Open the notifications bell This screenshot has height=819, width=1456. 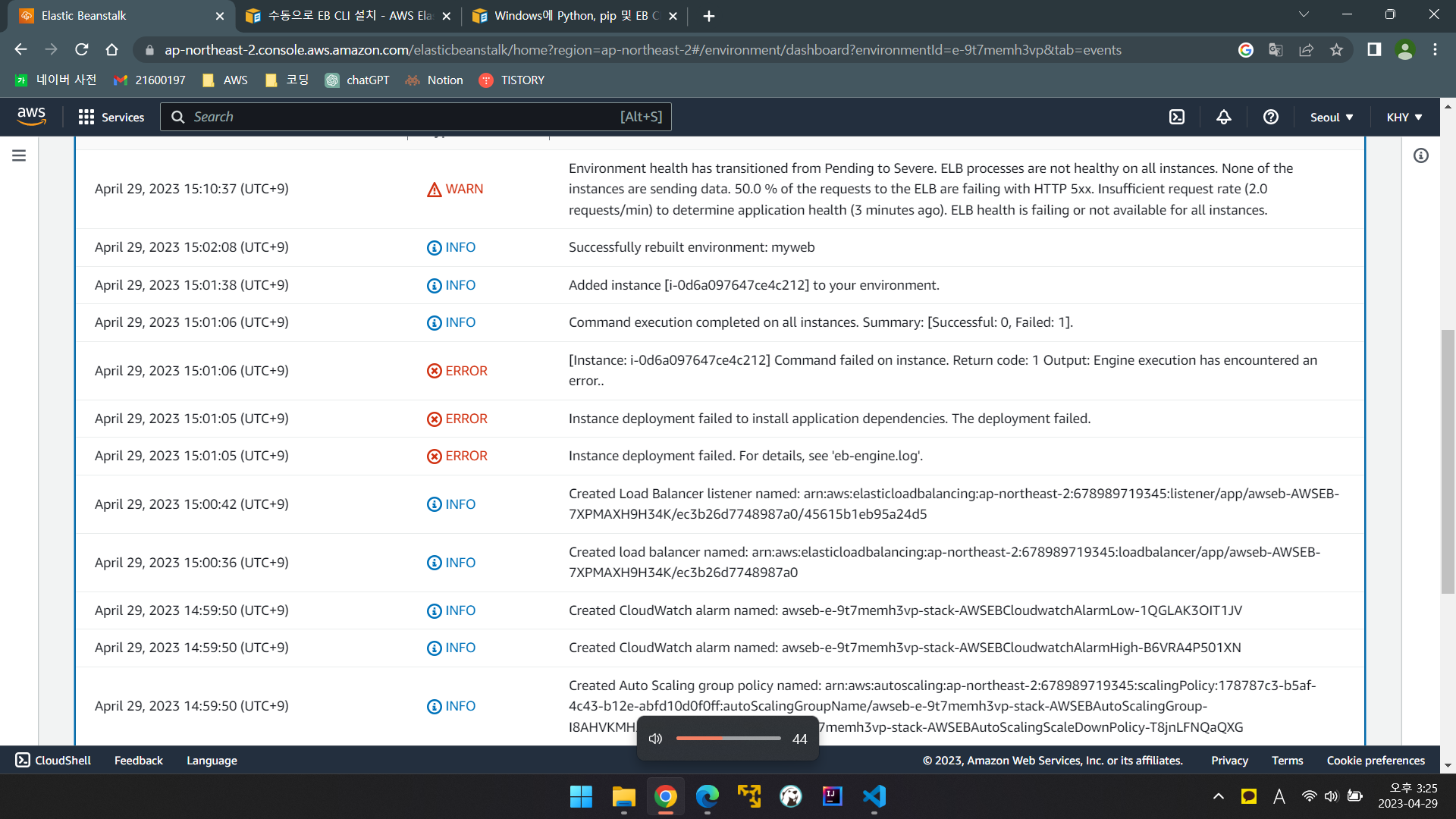point(1223,117)
